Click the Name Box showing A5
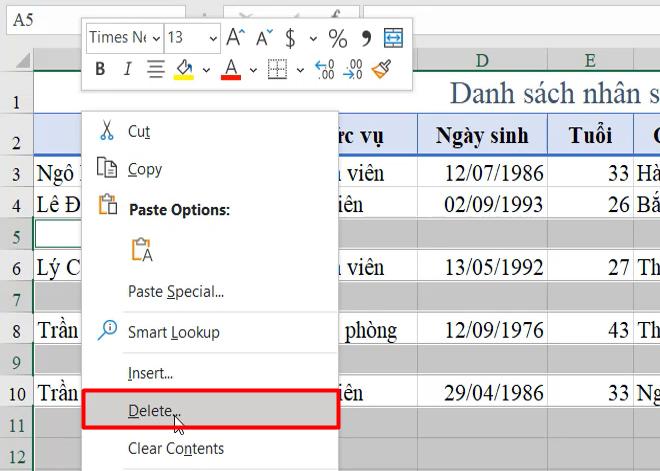The width and height of the screenshot is (660, 471). point(96,20)
